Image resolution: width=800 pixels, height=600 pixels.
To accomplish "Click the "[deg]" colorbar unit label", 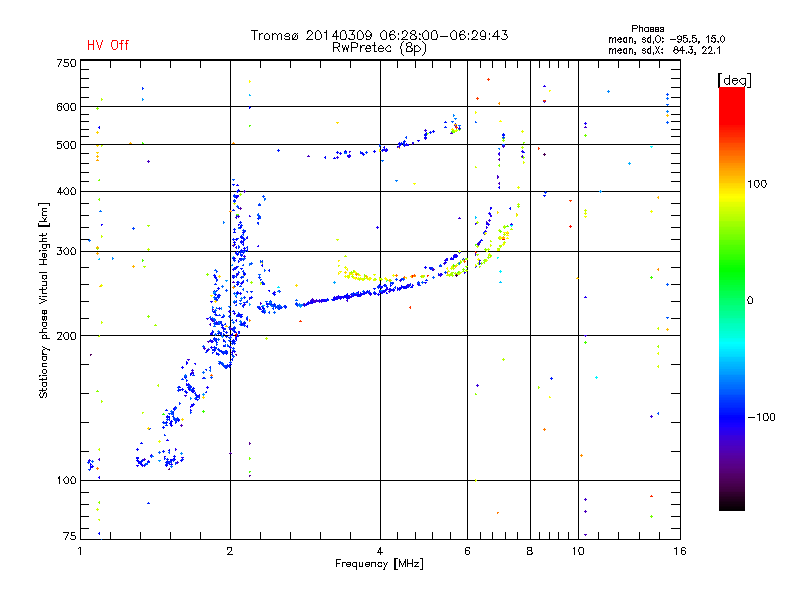I will click(x=734, y=80).
